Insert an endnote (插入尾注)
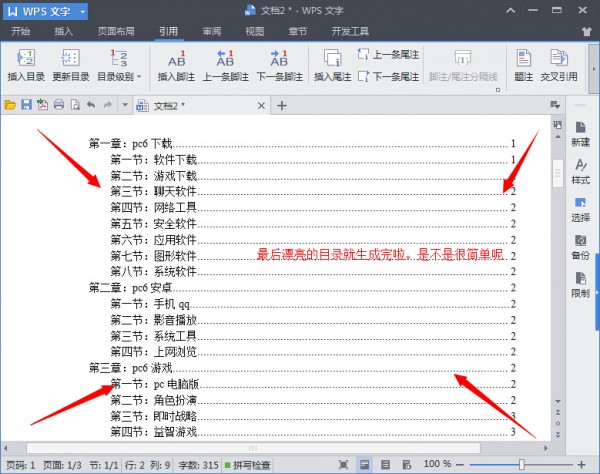600x474 pixels. click(333, 65)
